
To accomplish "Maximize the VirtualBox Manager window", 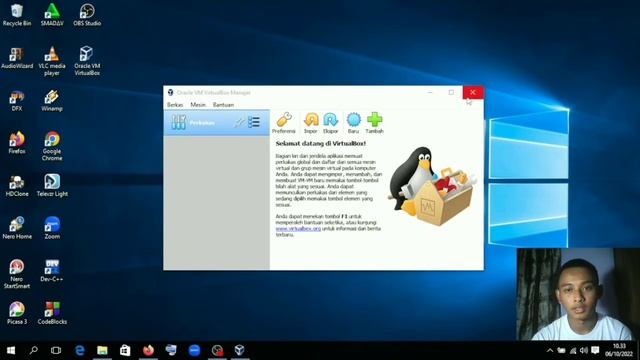I will click(451, 92).
